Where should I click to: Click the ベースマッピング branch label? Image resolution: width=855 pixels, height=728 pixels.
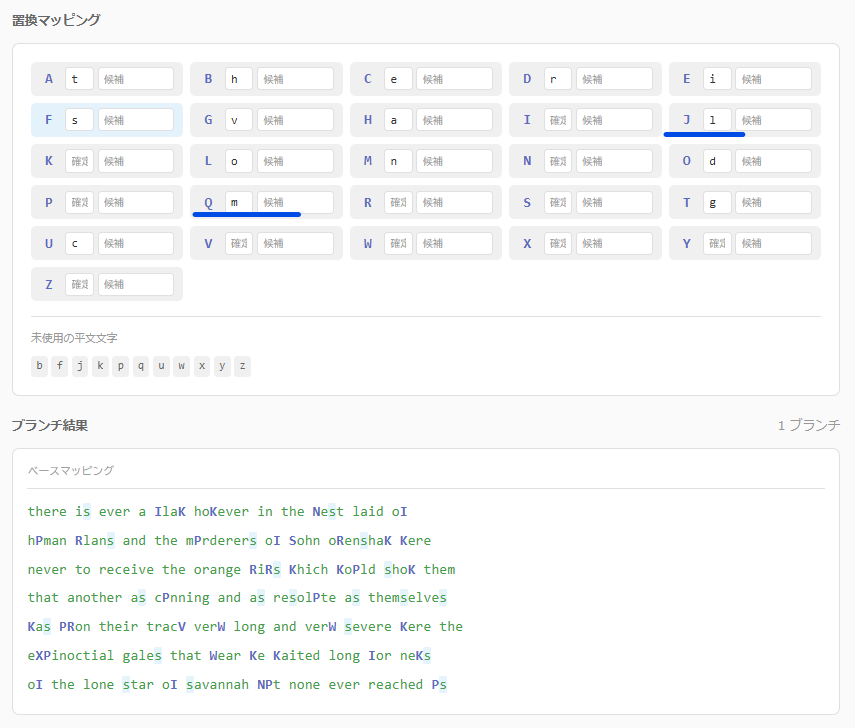click(x=70, y=470)
